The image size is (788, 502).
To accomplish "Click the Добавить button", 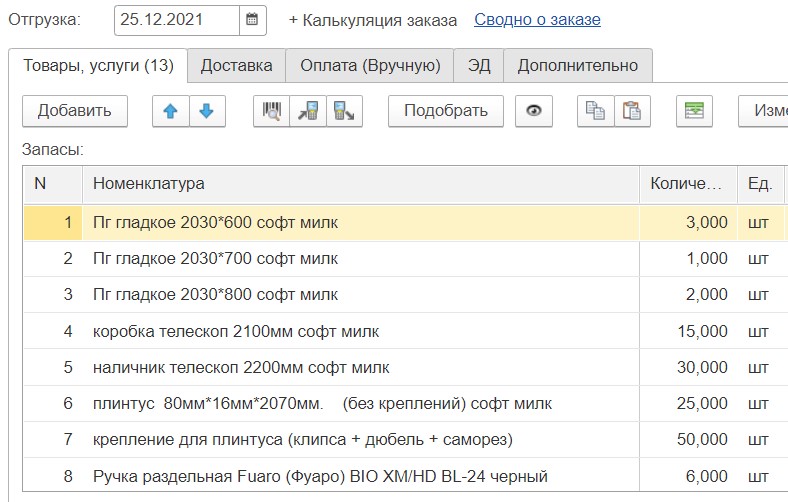I will (x=75, y=111).
